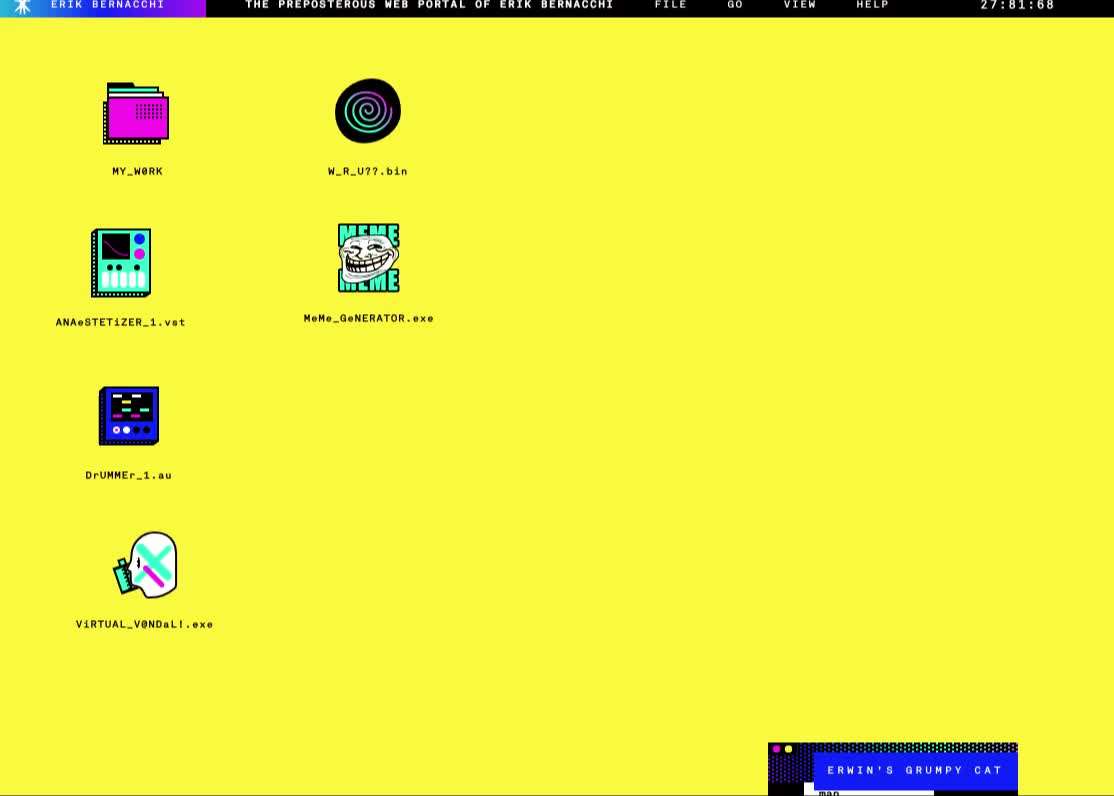Image resolution: width=1114 pixels, height=796 pixels.
Task: Toggle the pink dot on Grumpy Cat window
Action: pyautogui.click(x=775, y=747)
